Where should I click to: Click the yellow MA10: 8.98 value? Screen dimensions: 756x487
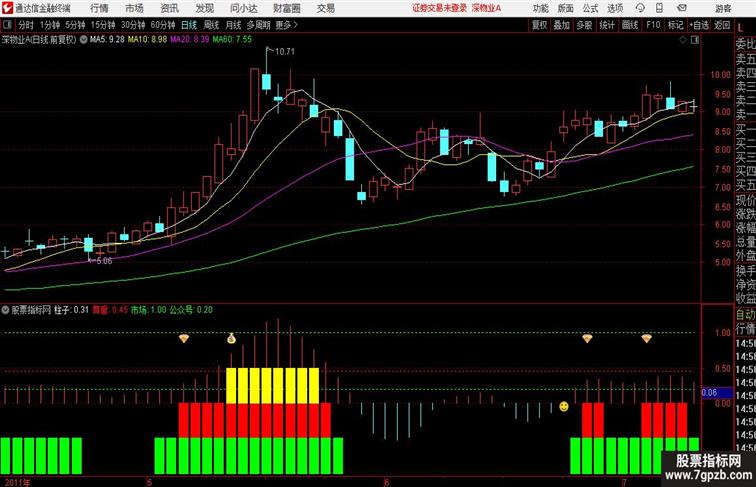coord(148,40)
